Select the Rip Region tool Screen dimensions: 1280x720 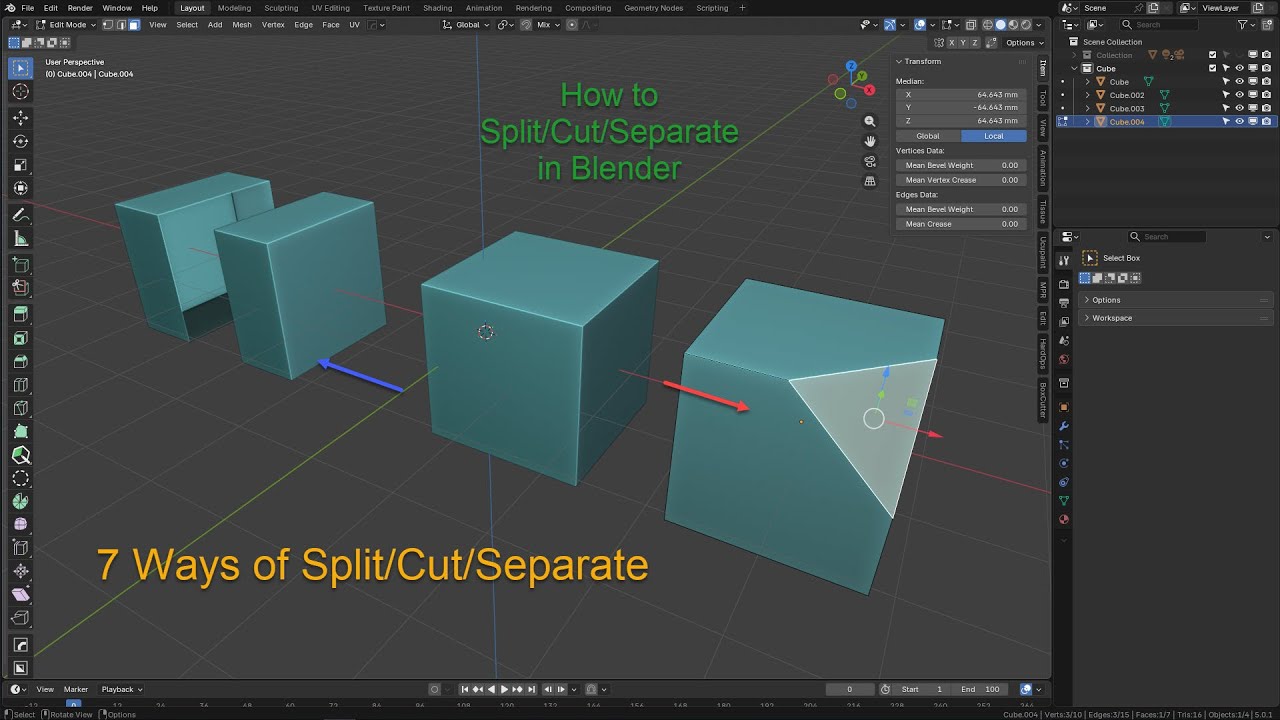(20, 618)
